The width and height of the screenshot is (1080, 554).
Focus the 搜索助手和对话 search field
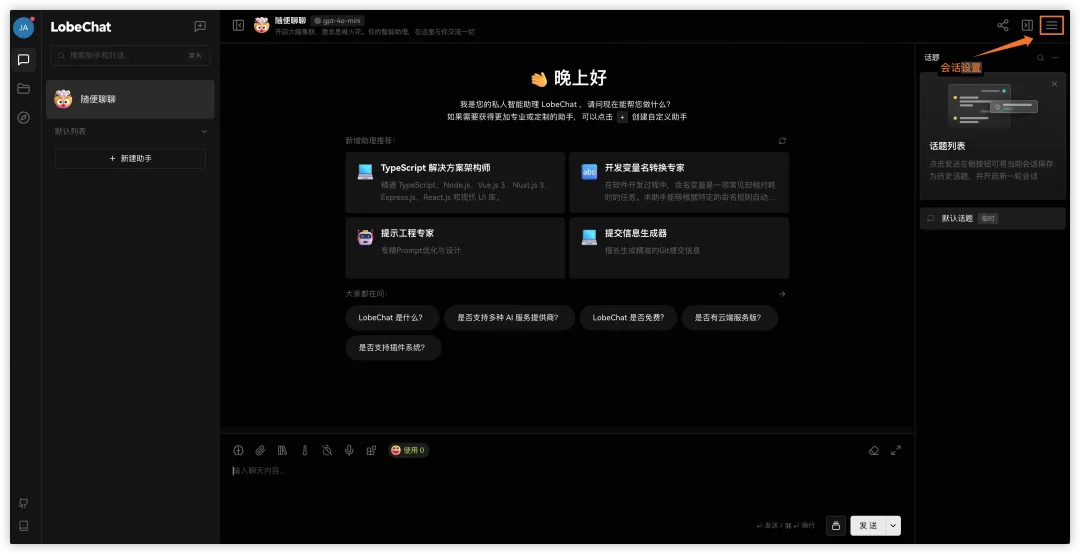tap(130, 55)
